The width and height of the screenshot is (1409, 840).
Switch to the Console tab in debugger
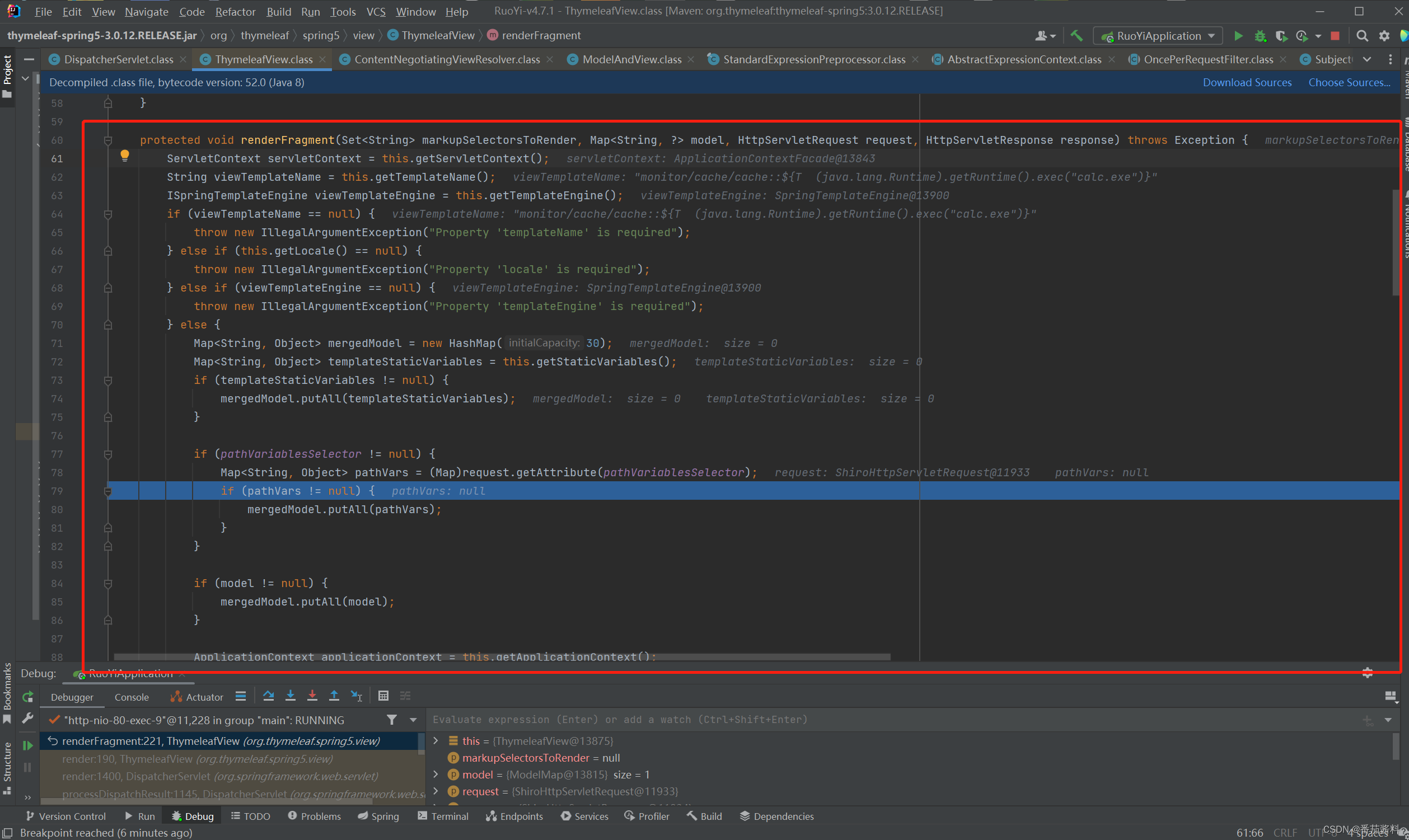(132, 697)
